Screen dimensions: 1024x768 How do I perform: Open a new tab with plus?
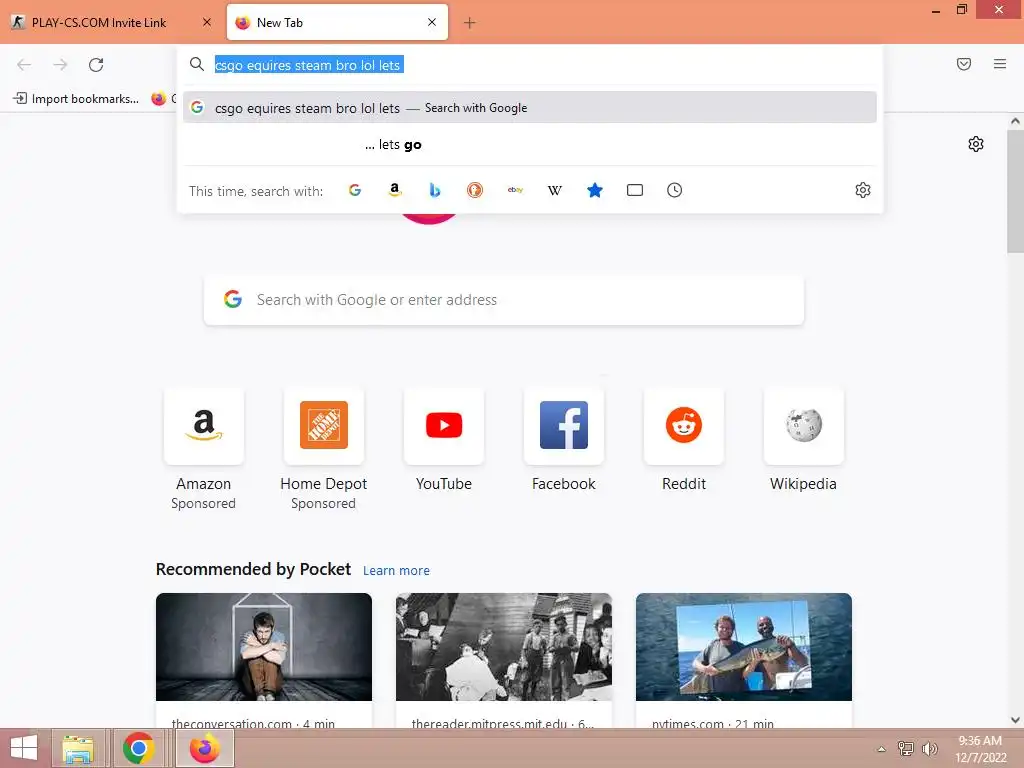pyautogui.click(x=470, y=23)
